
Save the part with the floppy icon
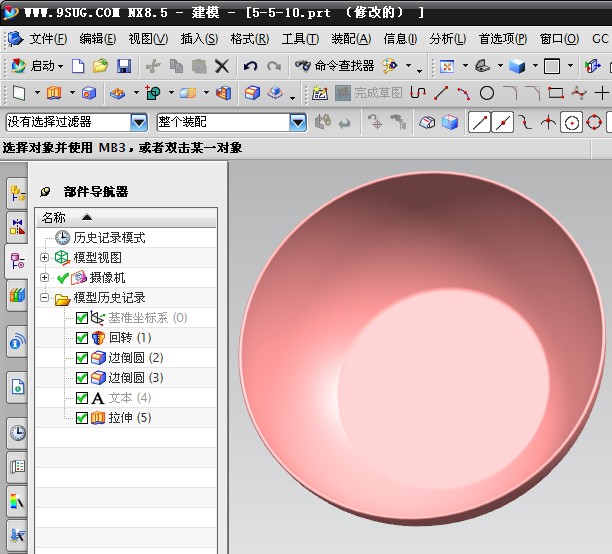click(x=124, y=66)
